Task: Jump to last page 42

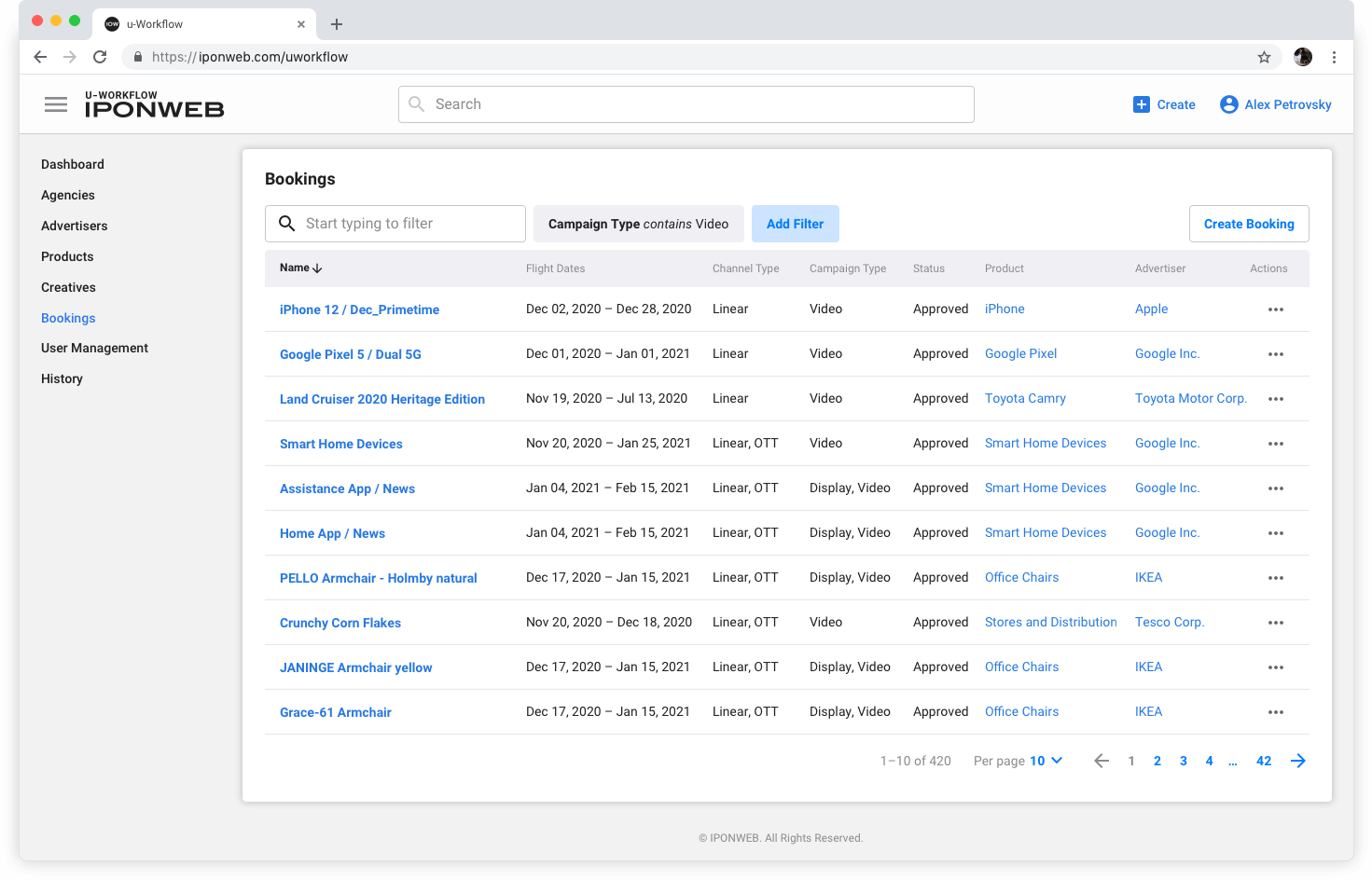Action: click(1264, 761)
